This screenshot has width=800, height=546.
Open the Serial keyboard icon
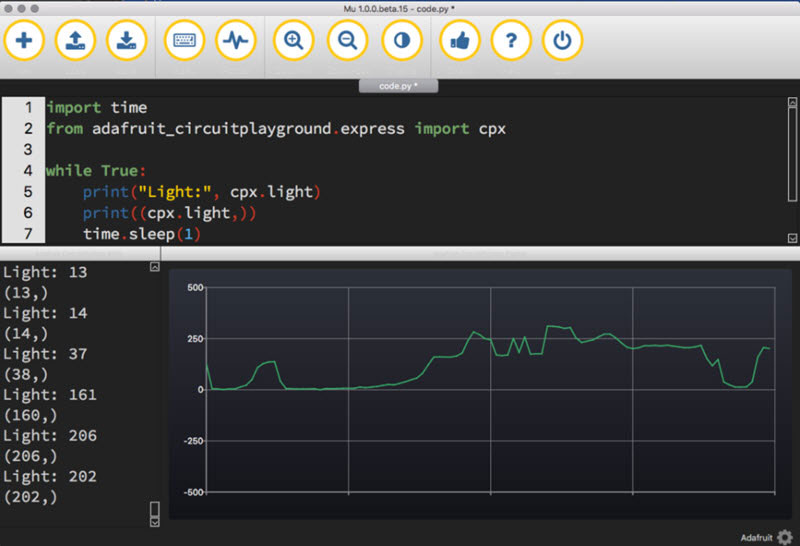tap(184, 41)
